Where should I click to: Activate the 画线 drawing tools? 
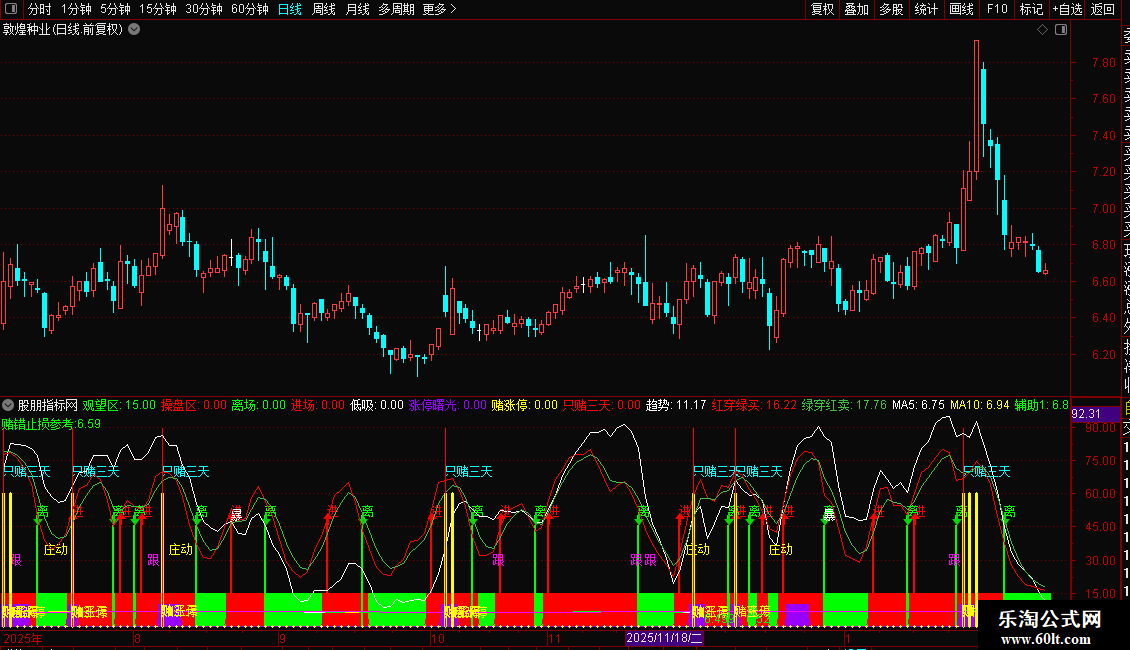(x=961, y=9)
